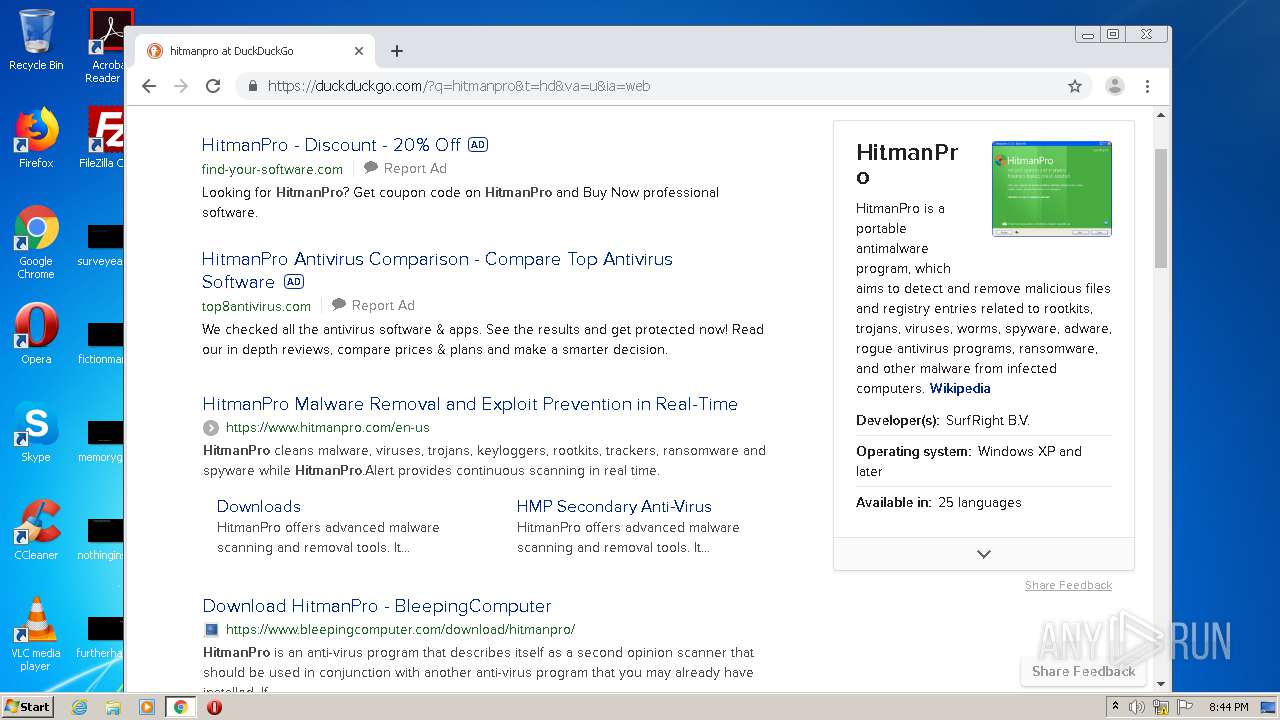
Task: Click find-your-software.com ad URL
Action: [x=272, y=169]
